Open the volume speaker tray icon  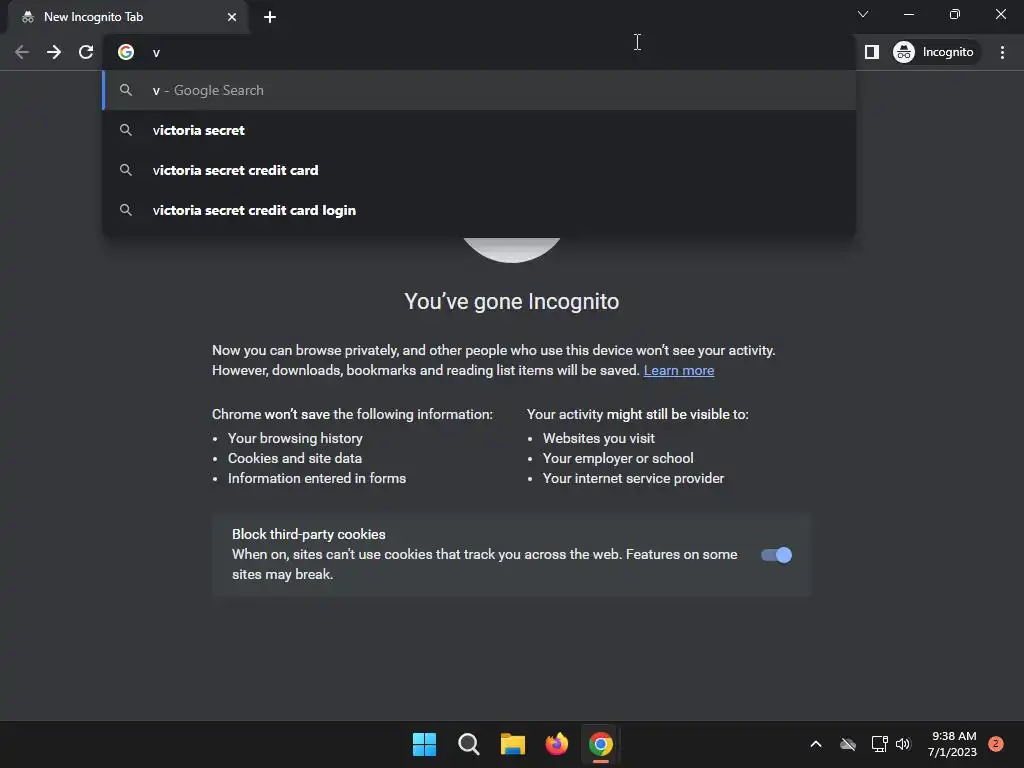pyautogui.click(x=903, y=744)
